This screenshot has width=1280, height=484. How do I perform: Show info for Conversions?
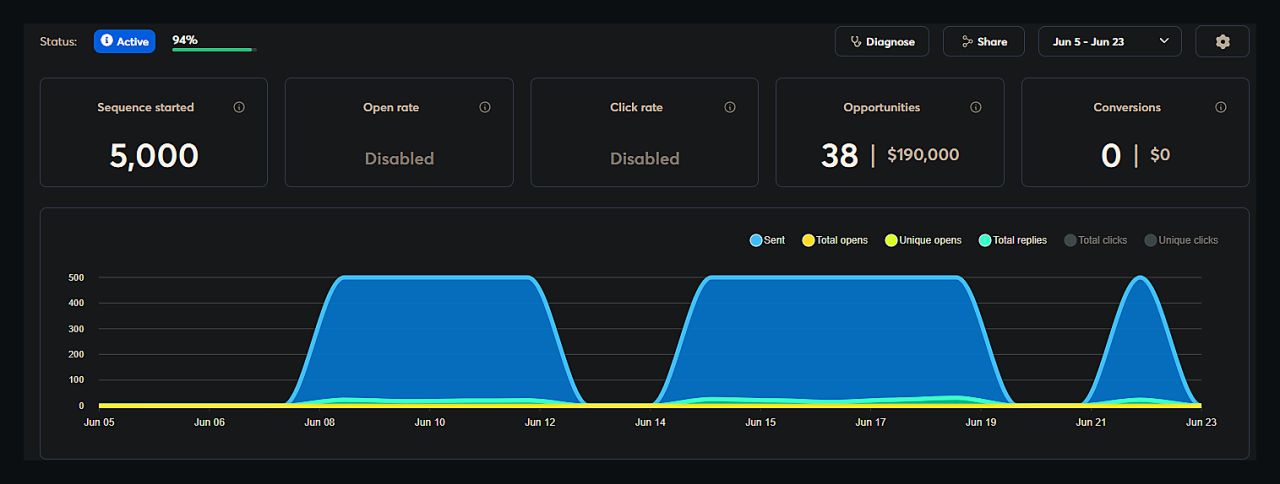1221,107
